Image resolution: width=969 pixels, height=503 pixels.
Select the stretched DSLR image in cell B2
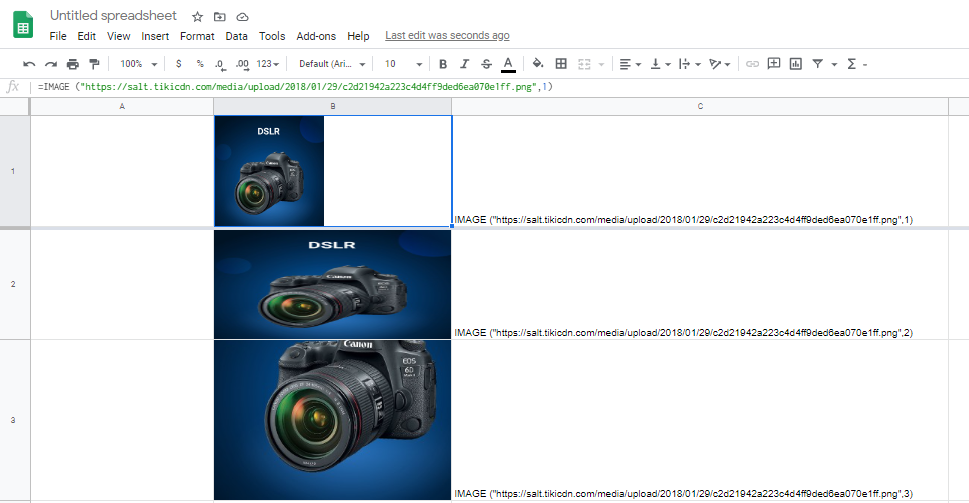pyautogui.click(x=332, y=284)
